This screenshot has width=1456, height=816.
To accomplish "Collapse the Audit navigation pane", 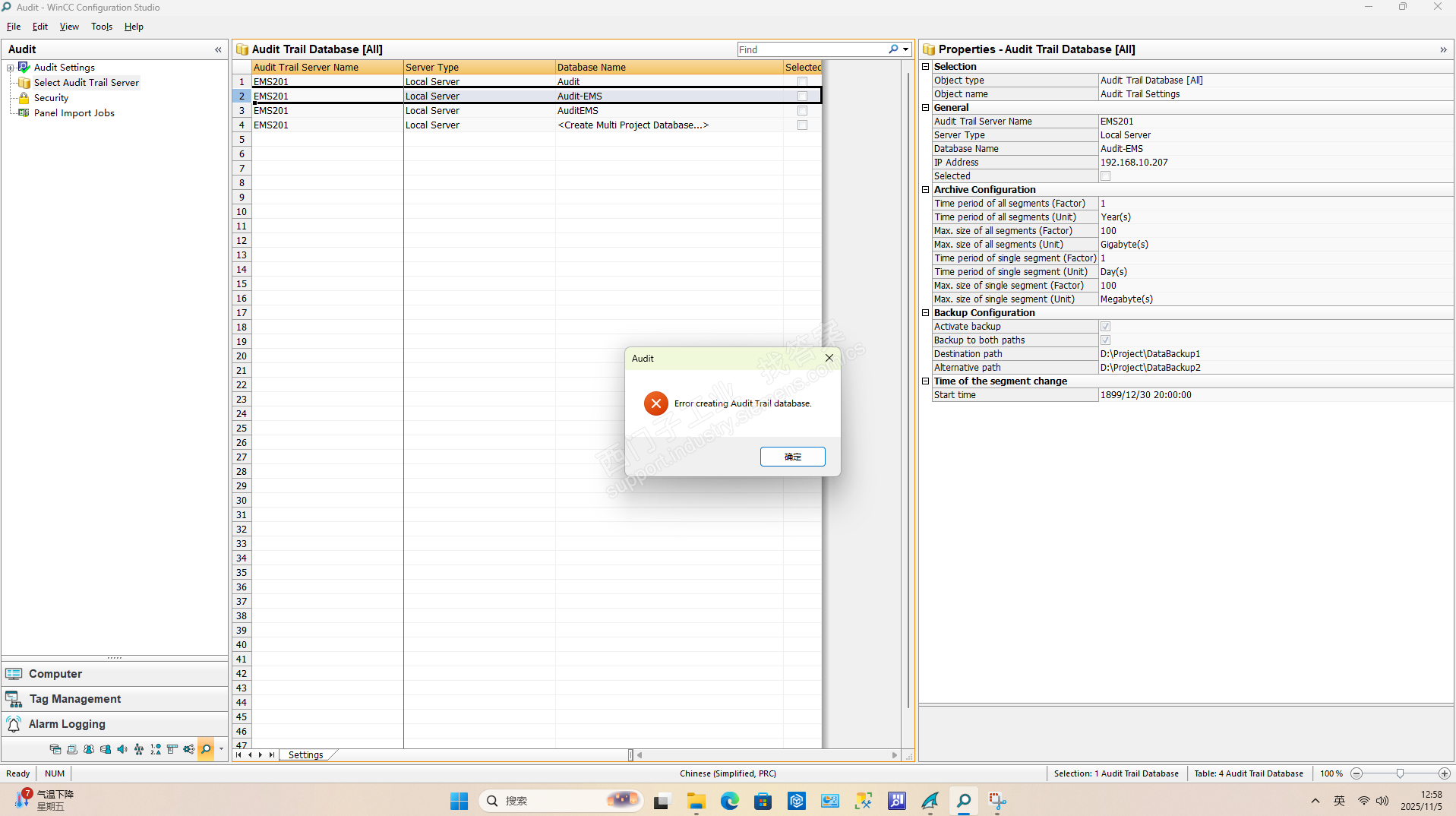I will click(x=218, y=49).
